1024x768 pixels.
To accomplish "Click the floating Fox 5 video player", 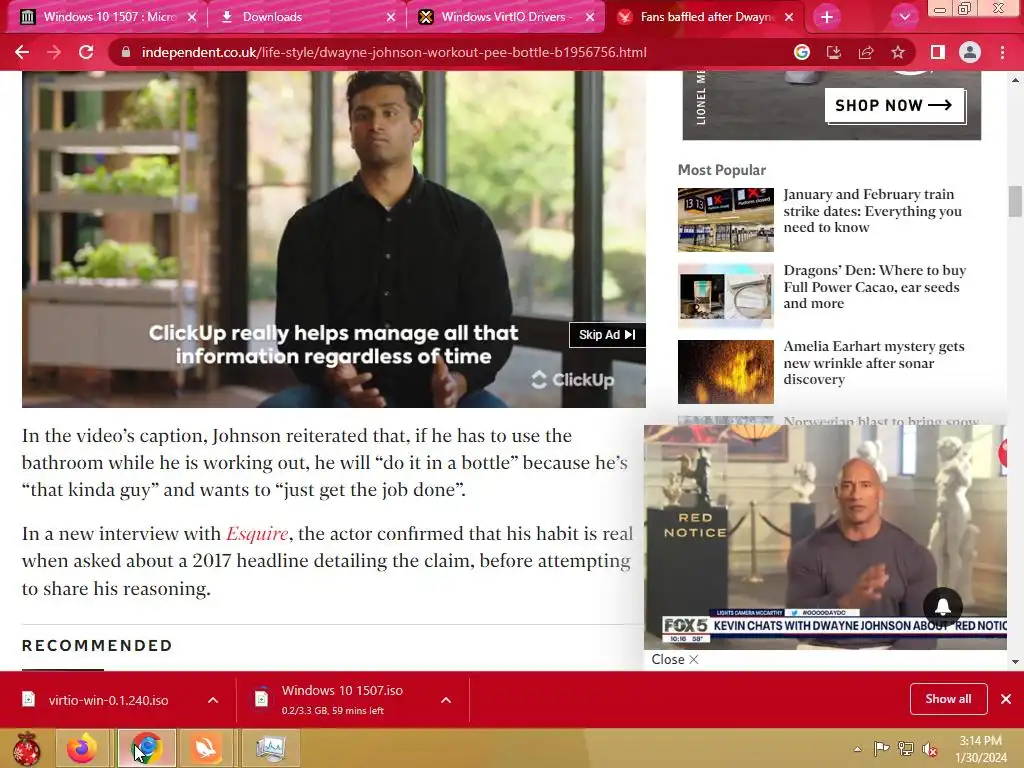I will (x=825, y=537).
